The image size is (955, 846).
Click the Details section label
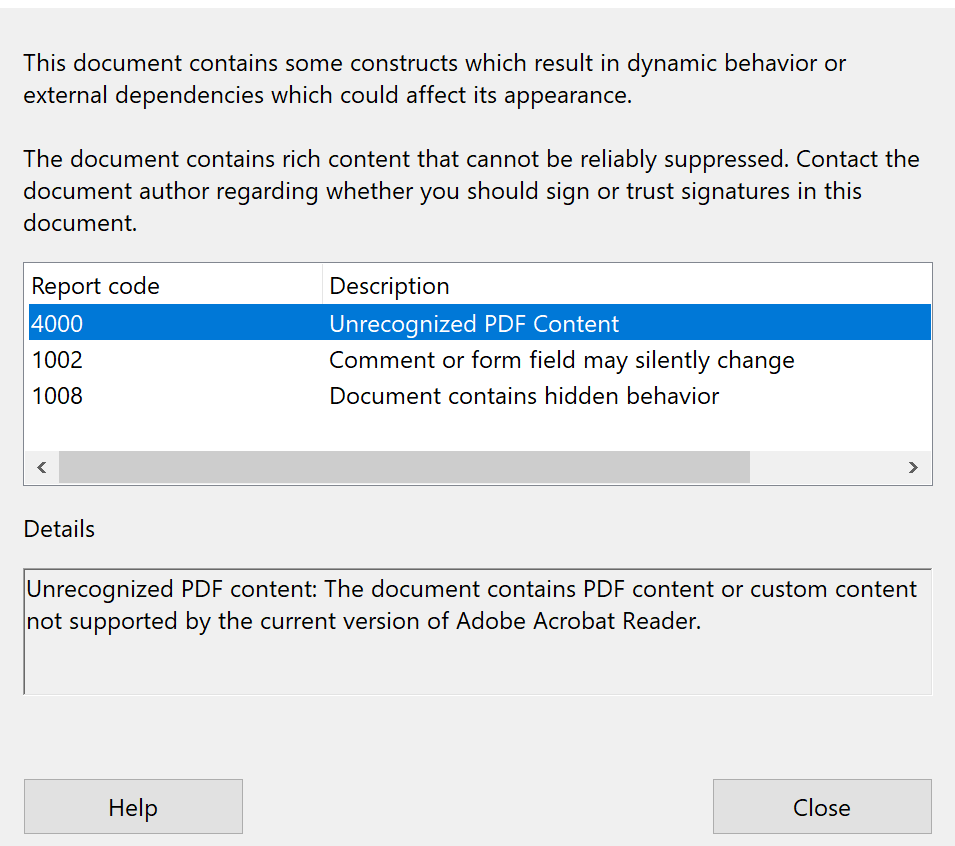coord(58,528)
